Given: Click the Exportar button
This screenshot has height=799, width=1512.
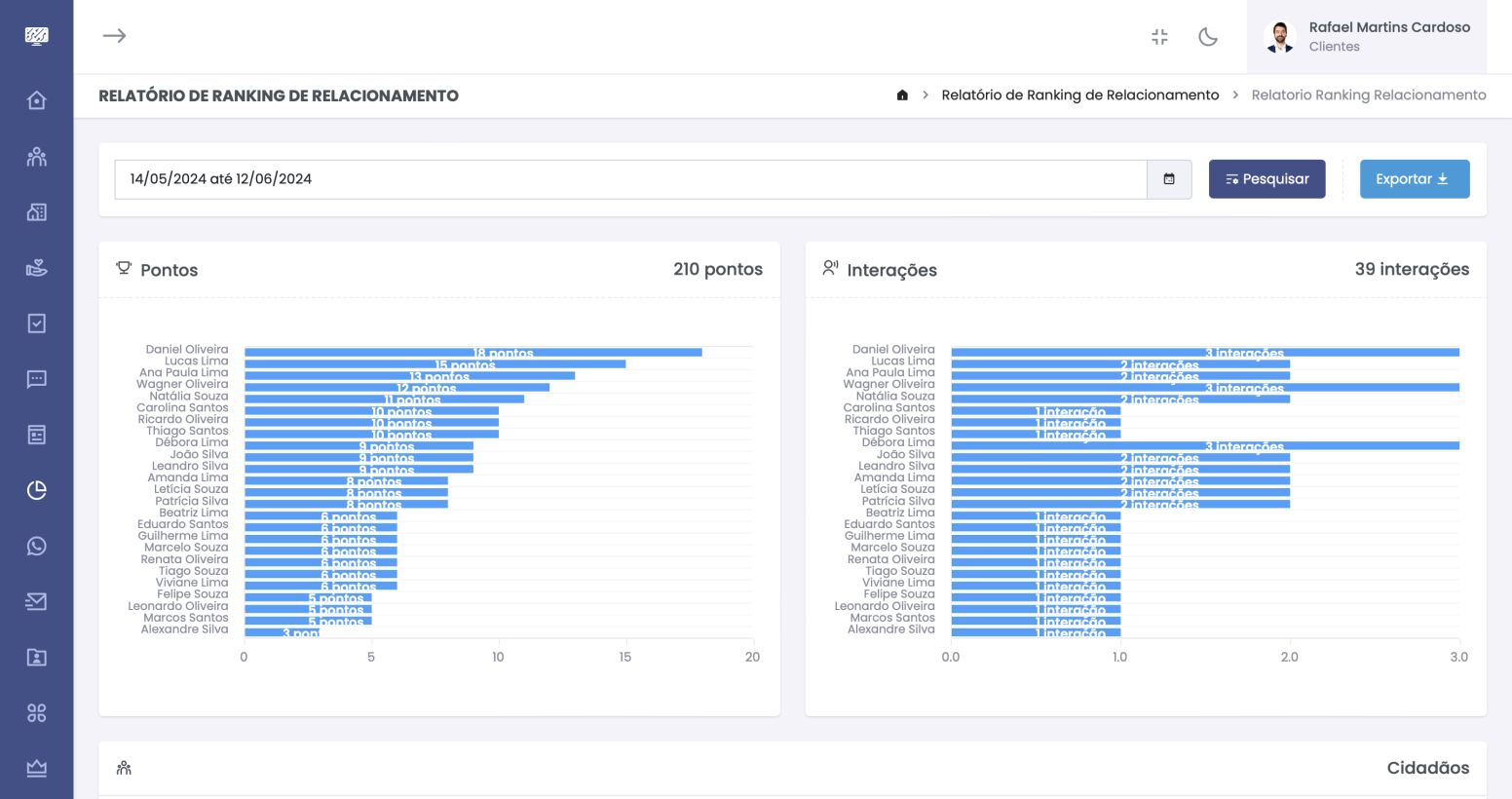Looking at the screenshot, I should [1415, 179].
